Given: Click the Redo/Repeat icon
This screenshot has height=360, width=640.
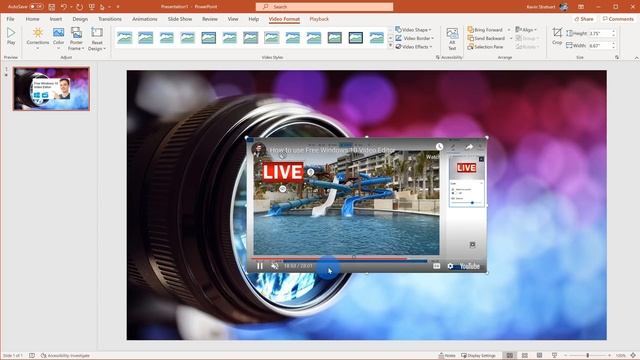Looking at the screenshot, I should [x=79, y=7].
